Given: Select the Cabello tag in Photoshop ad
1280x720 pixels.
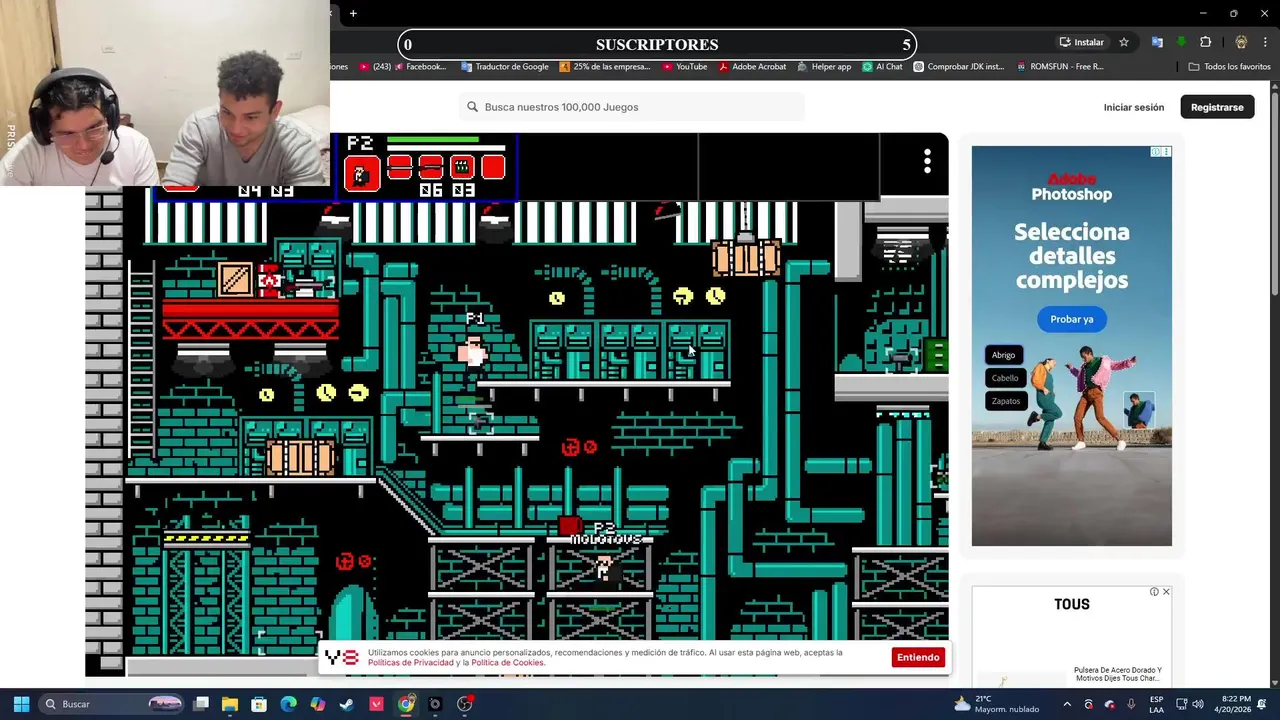Looking at the screenshot, I should [x=1005, y=378].
